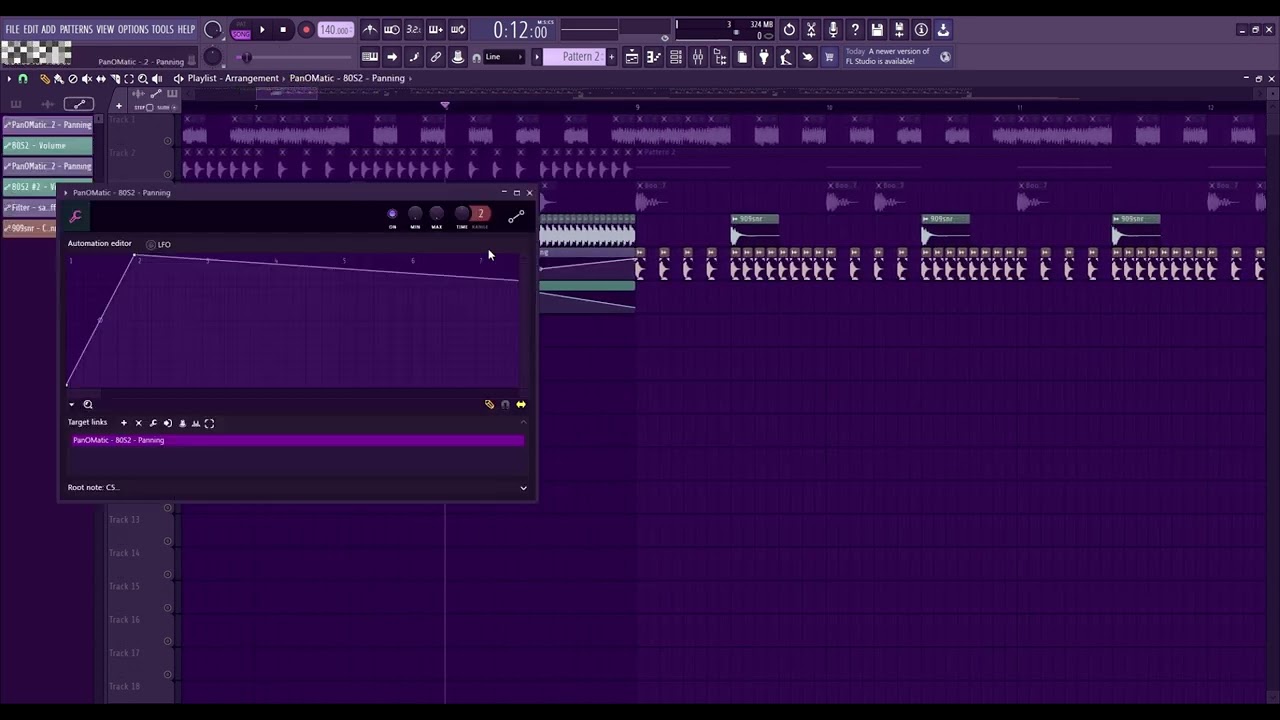Adjust the MIN knob in automation window

(415, 214)
